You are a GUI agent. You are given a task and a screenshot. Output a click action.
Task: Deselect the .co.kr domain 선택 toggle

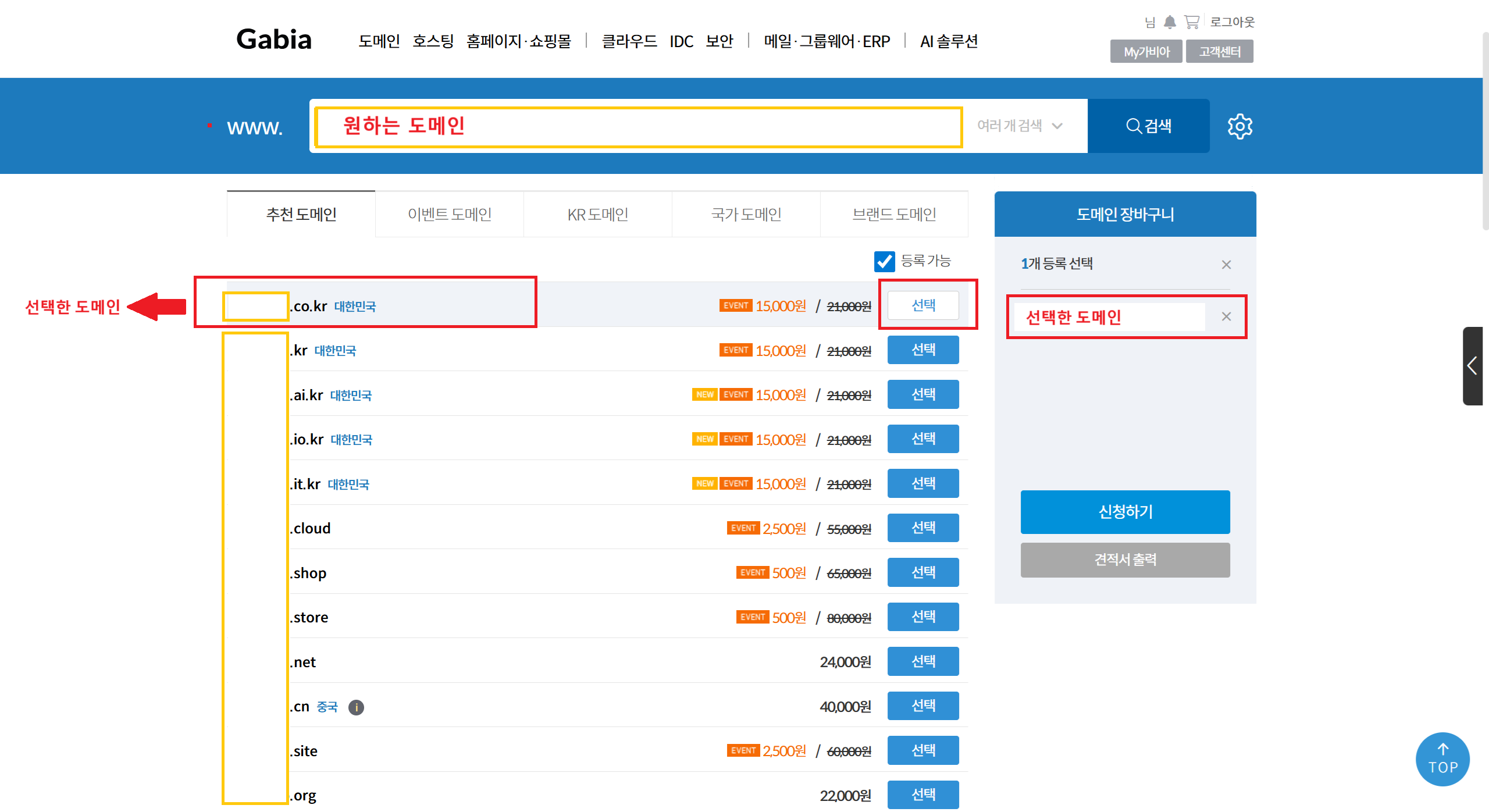click(x=922, y=305)
